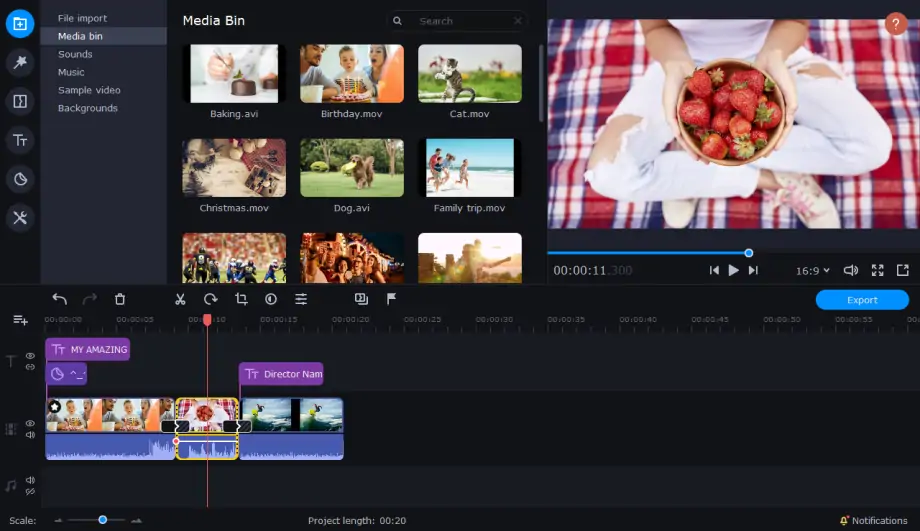Open the More tools wrench icon

[20, 218]
